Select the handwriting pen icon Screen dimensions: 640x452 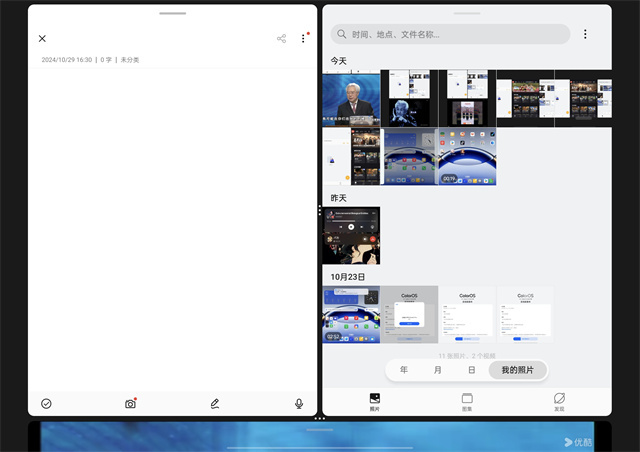(x=215, y=403)
